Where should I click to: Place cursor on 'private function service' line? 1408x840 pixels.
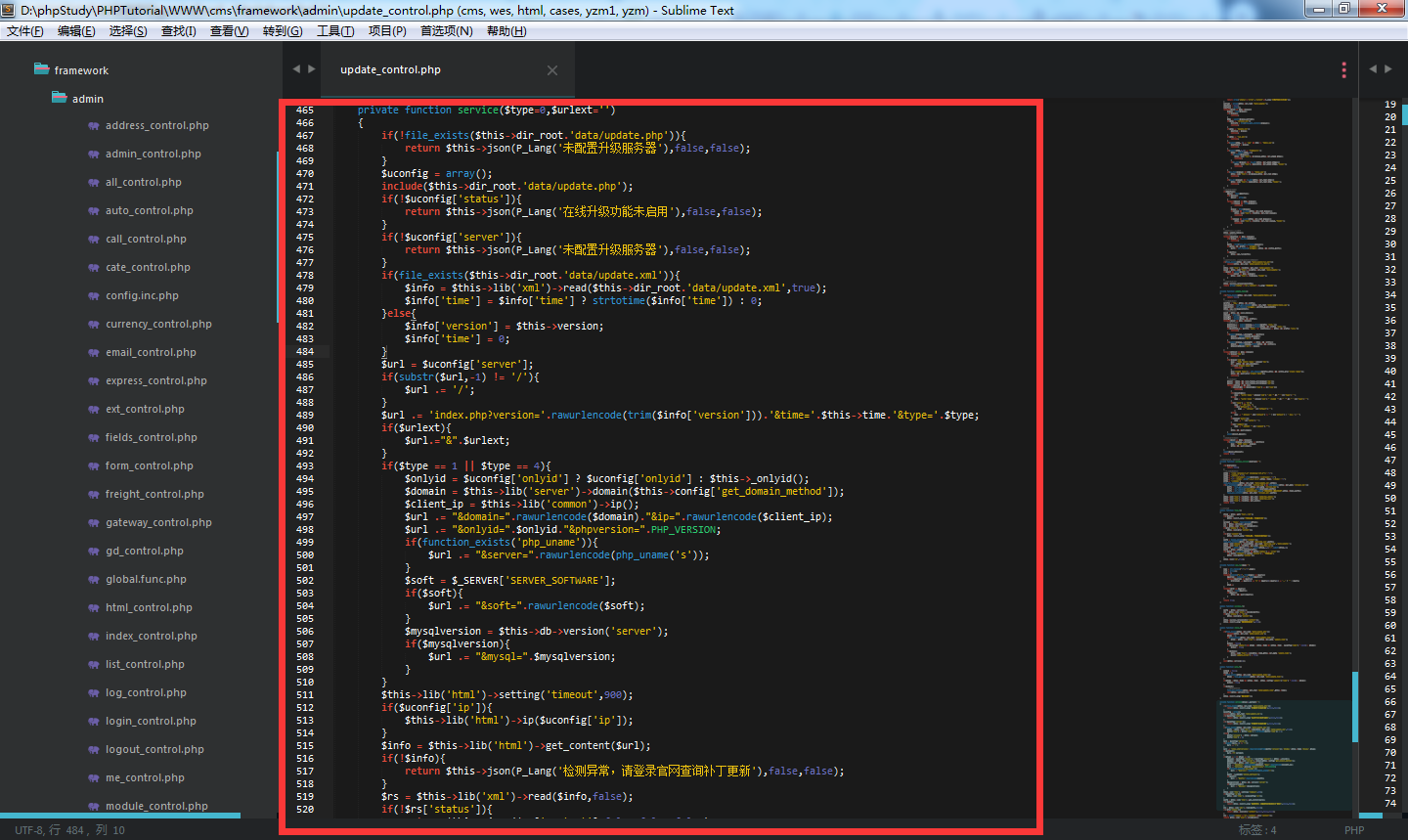click(486, 110)
